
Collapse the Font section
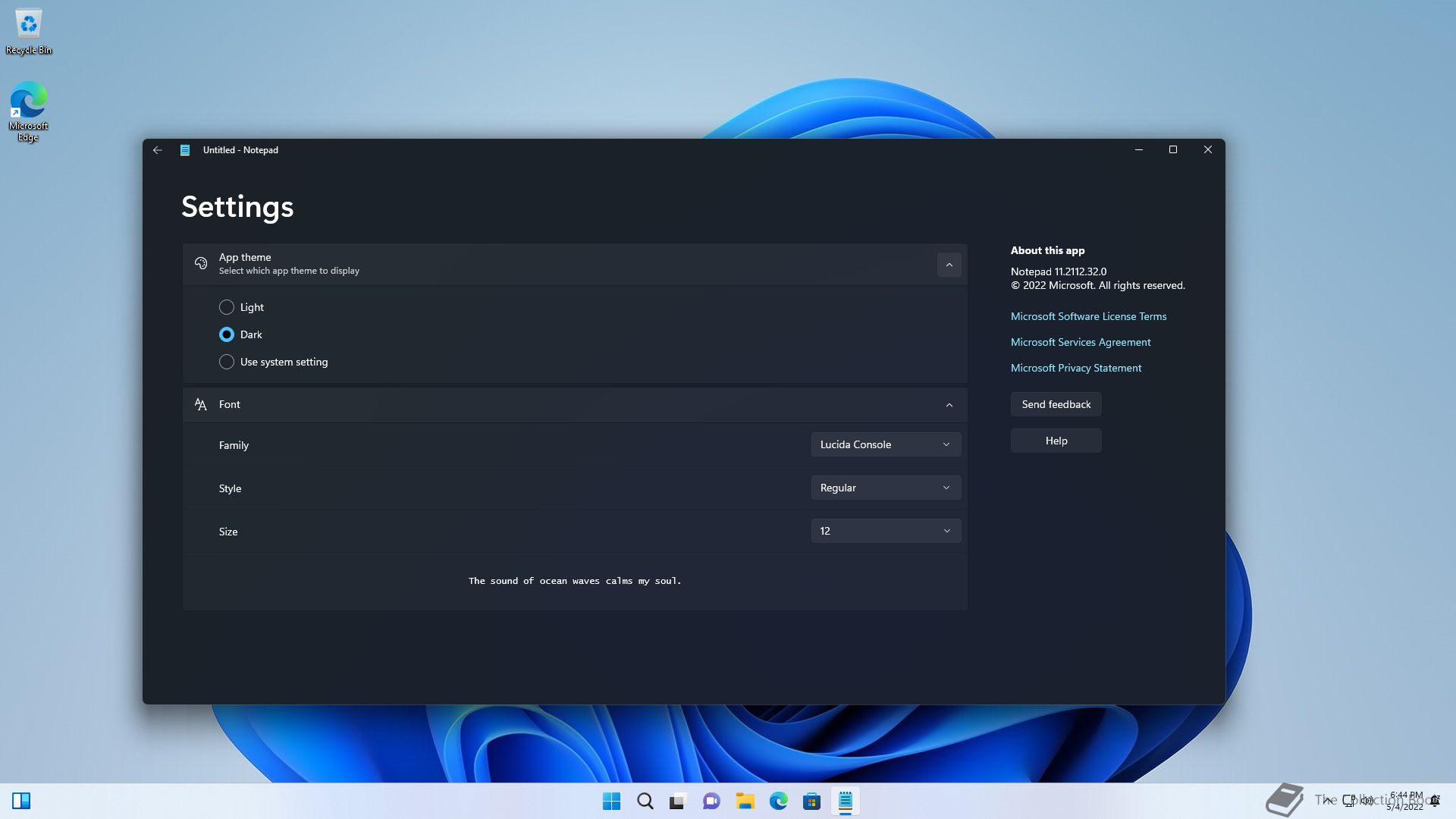point(949,405)
